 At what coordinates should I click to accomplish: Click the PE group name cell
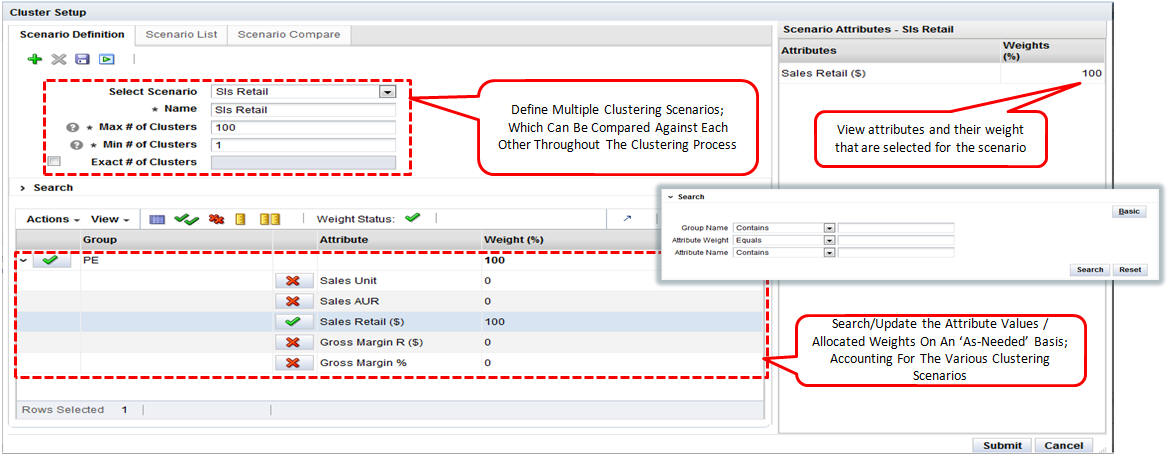89,261
